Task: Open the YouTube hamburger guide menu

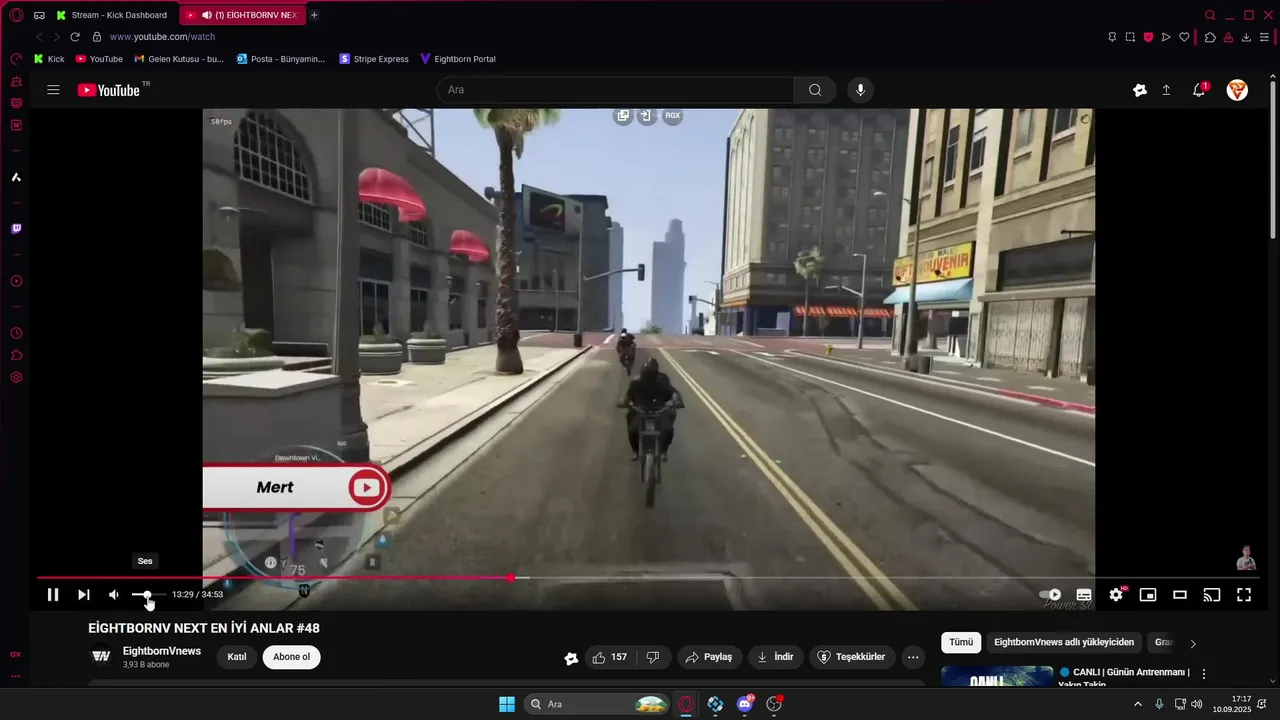Action: click(x=53, y=90)
